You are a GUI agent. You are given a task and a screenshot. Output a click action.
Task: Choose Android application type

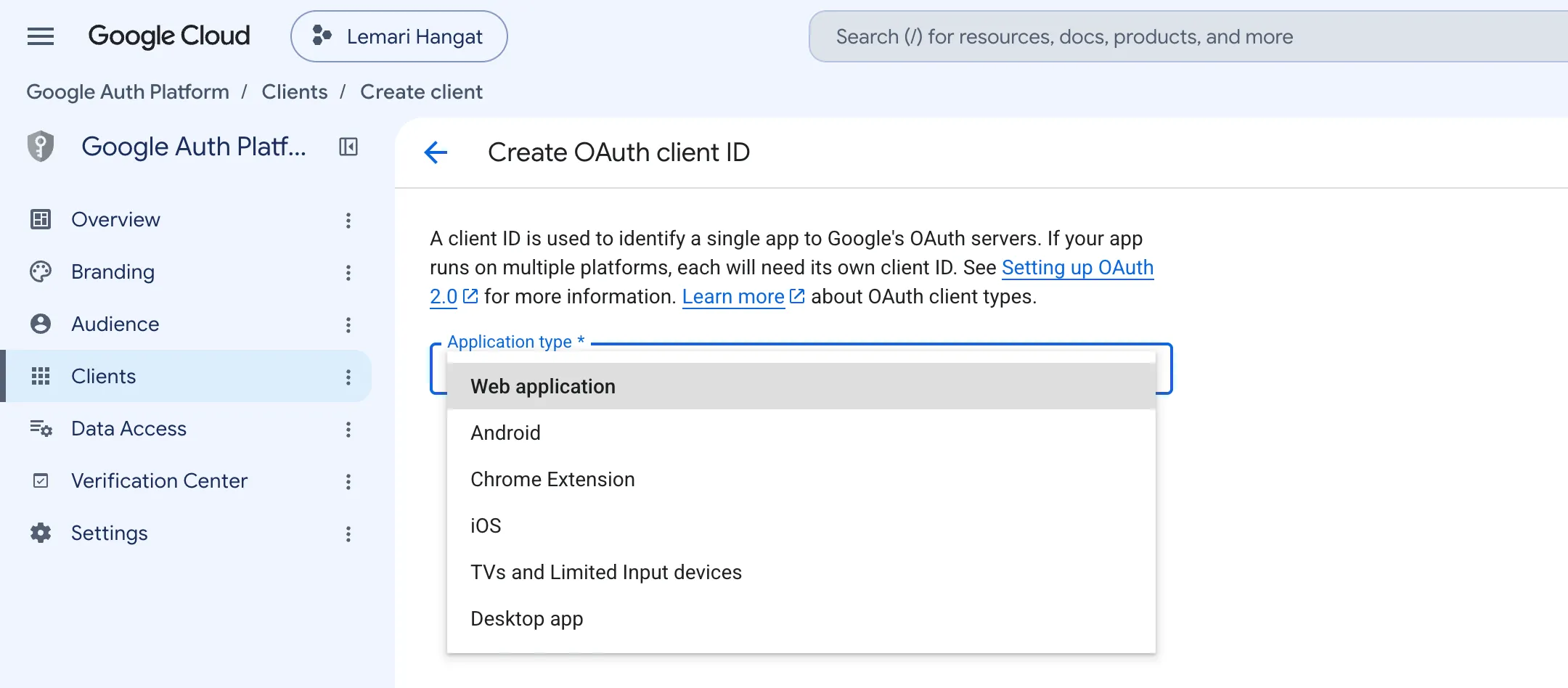(801, 433)
